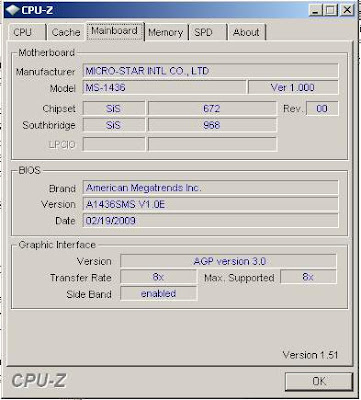Screen dimensions: 361x400
Task: Click the Version 1.51 text
Action: (310, 355)
